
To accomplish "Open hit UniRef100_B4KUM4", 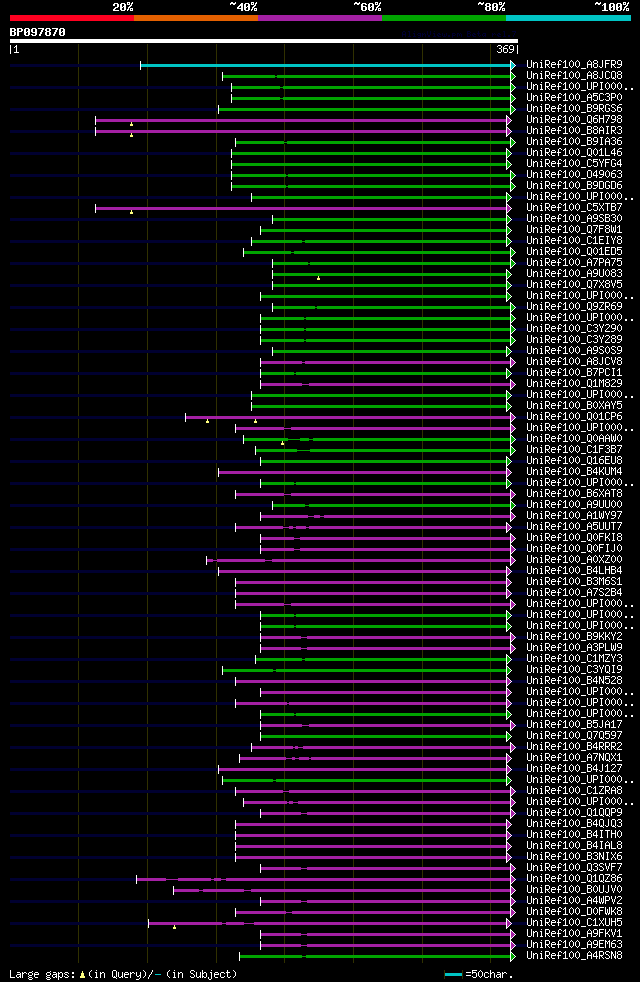I will click(574, 472).
